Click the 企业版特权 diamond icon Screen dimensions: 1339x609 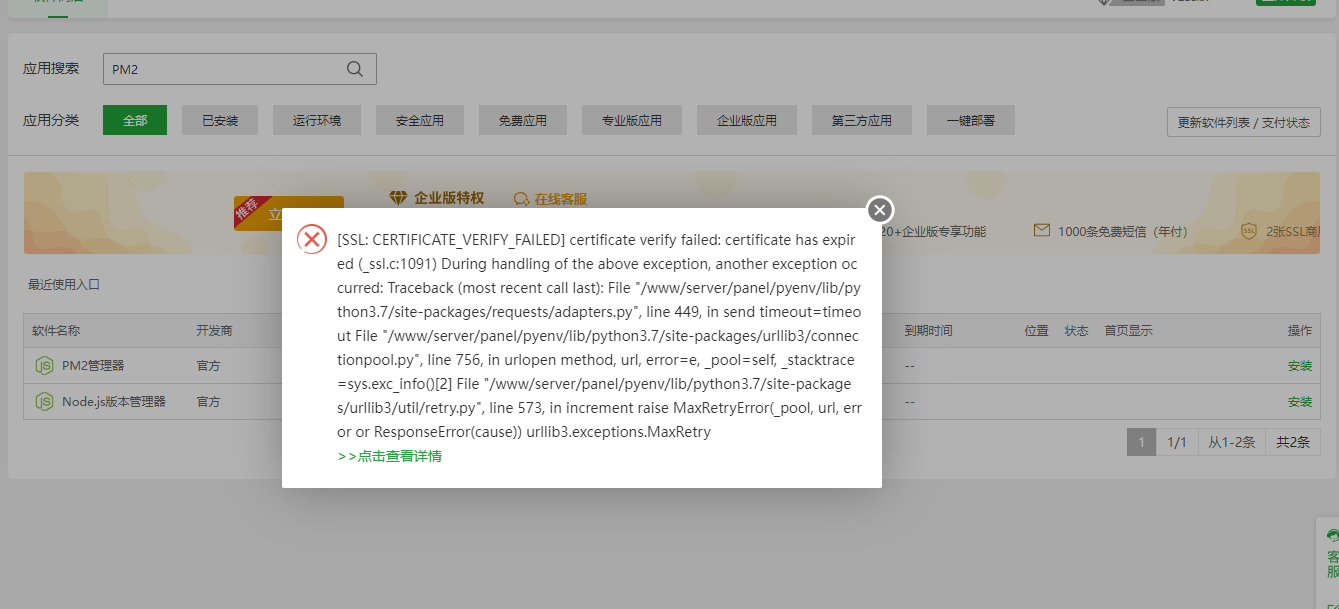pos(399,199)
